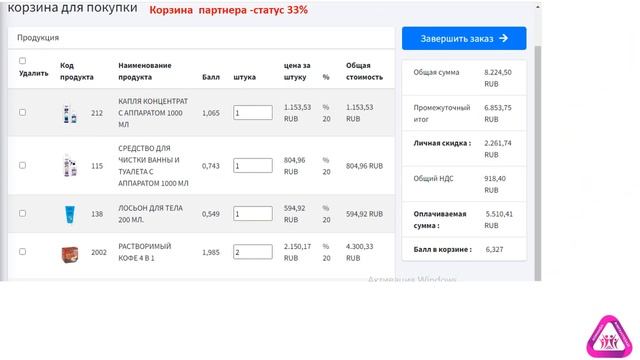The image size is (640, 360).
Task: Click the Общая стоимость column header
Action: pos(364,71)
